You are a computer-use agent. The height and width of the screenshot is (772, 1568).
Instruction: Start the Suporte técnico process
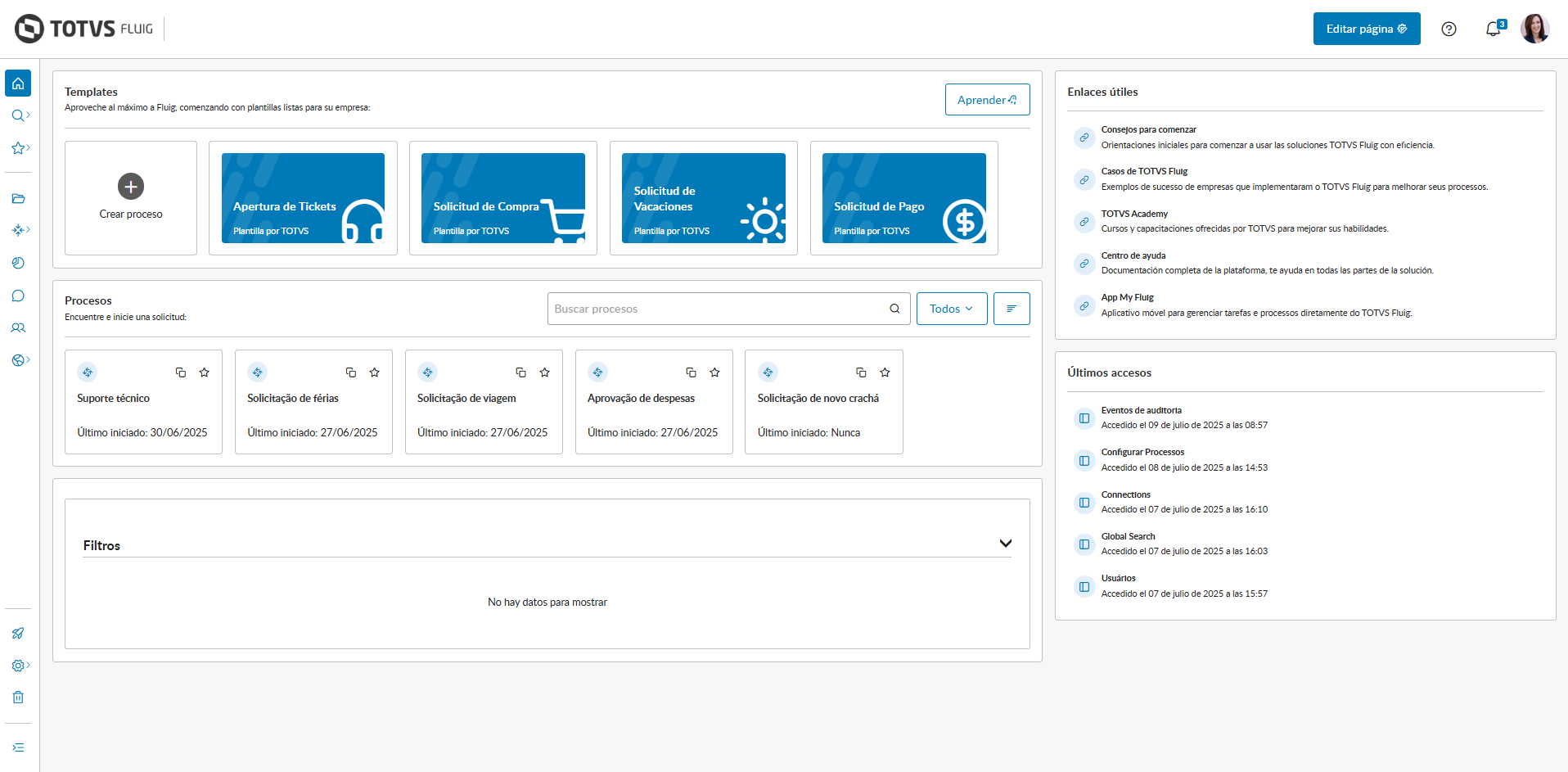click(143, 402)
